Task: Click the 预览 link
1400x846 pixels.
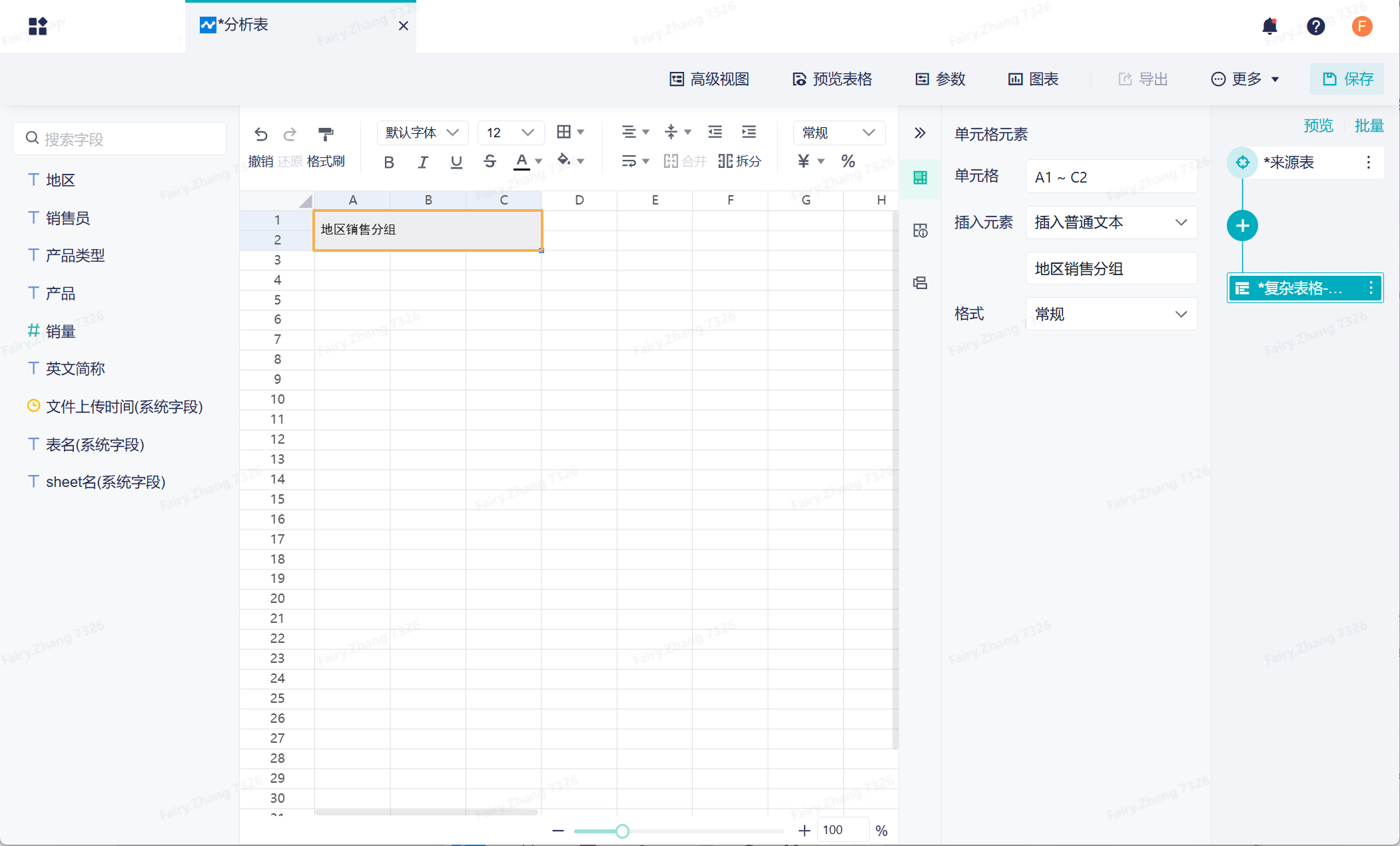Action: tap(1318, 125)
